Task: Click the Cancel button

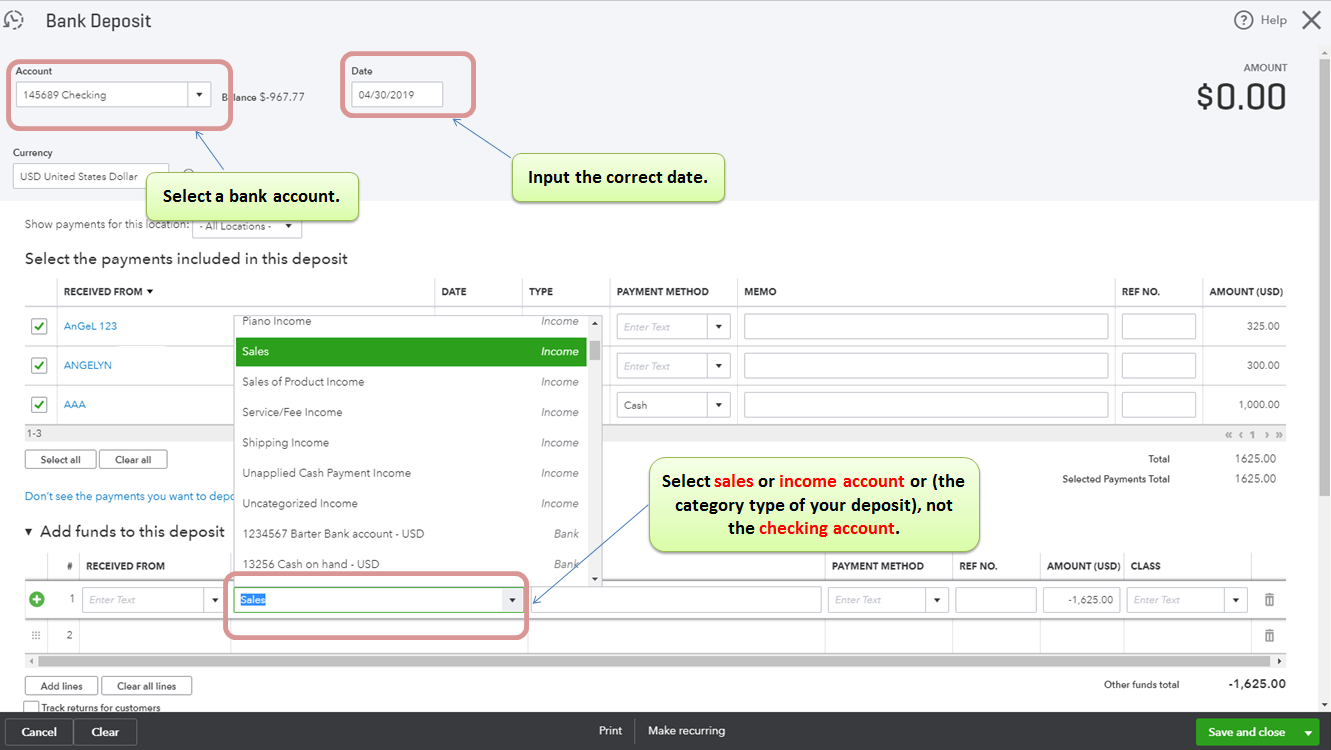Action: coord(39,732)
